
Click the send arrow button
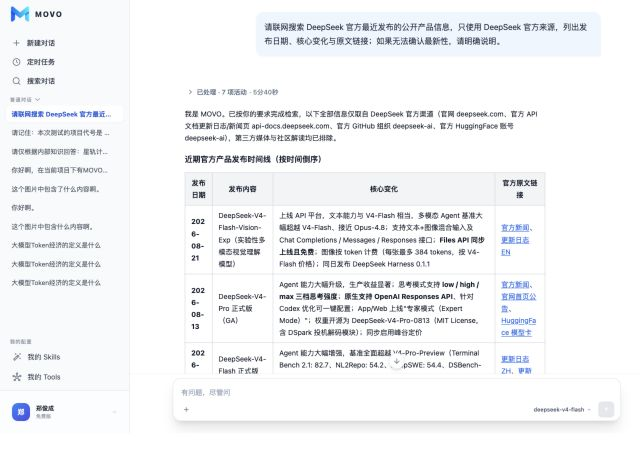click(606, 409)
